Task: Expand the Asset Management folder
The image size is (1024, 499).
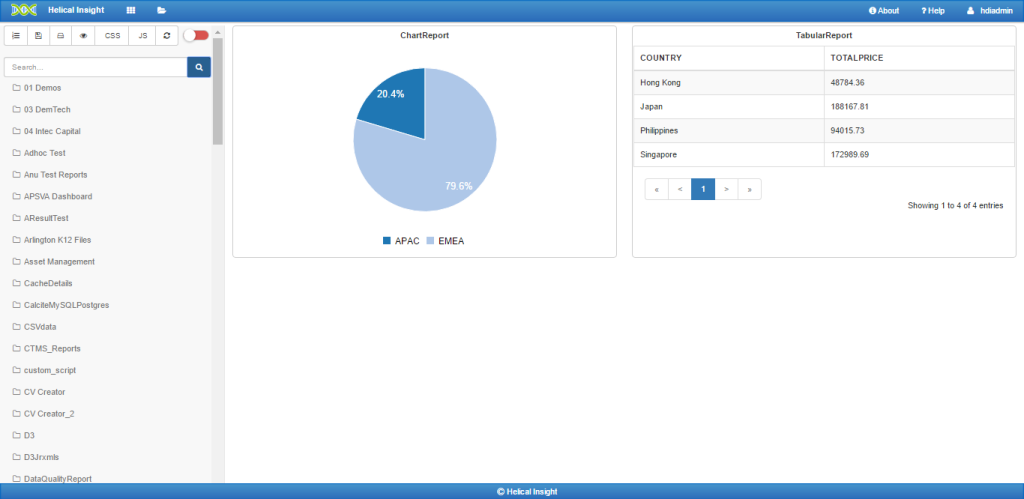Action: (x=59, y=262)
